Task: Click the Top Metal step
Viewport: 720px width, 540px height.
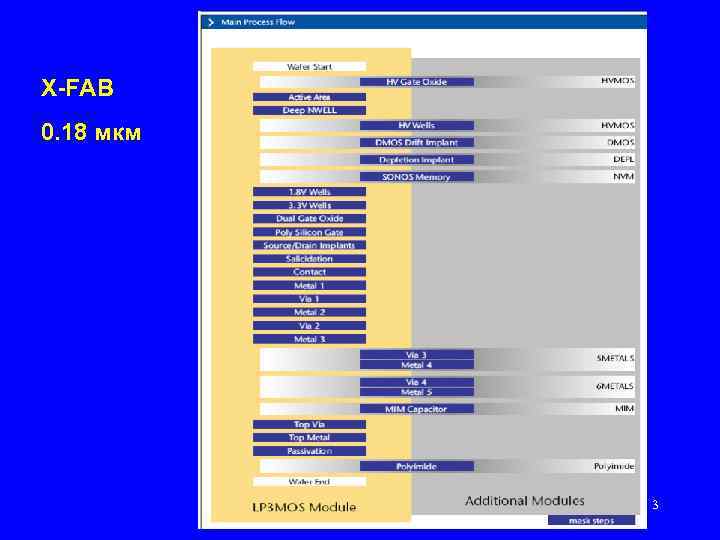Action: pyautogui.click(x=309, y=438)
